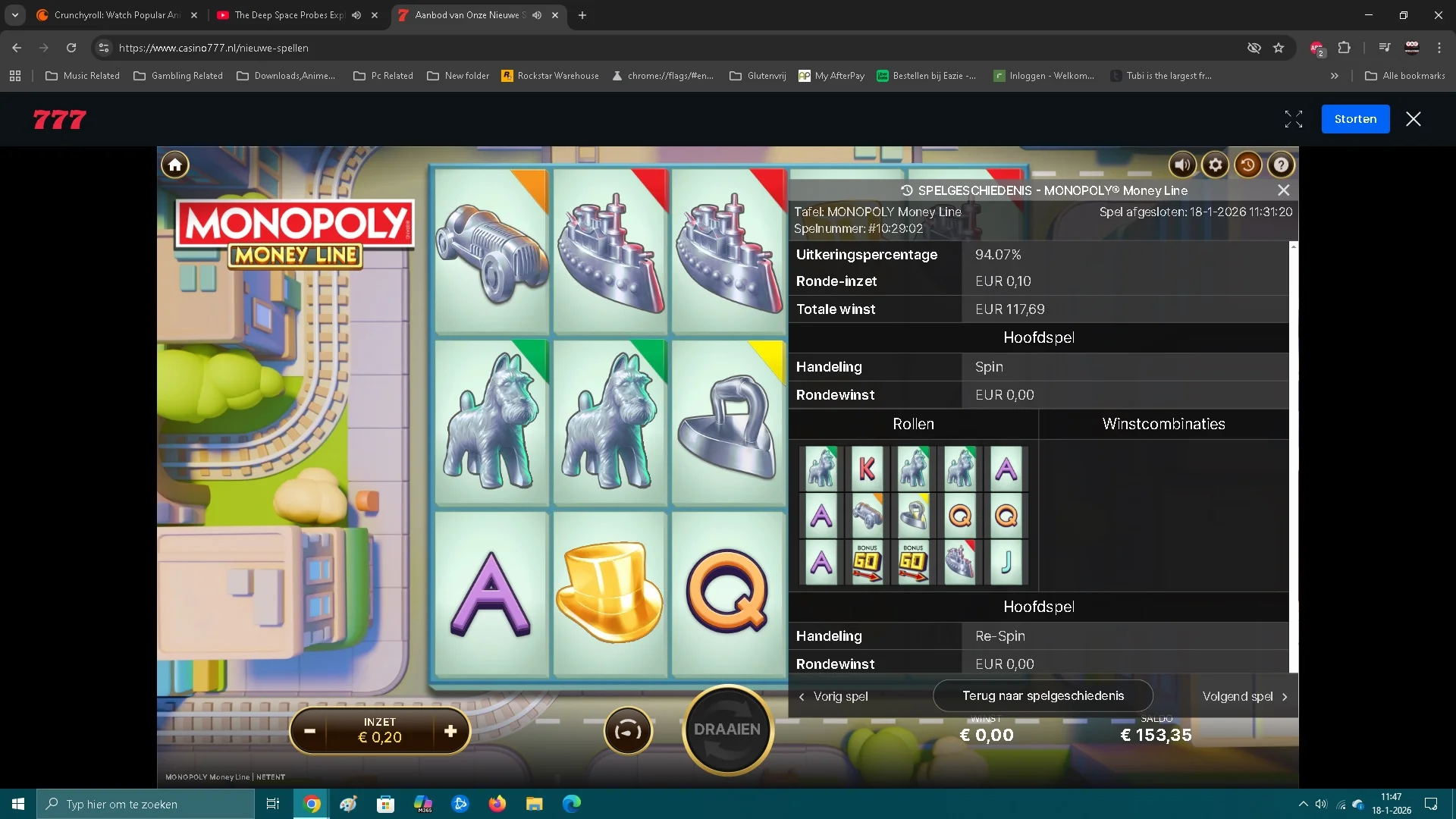
Task: Show hidden system tray icons
Action: pos(1303,804)
